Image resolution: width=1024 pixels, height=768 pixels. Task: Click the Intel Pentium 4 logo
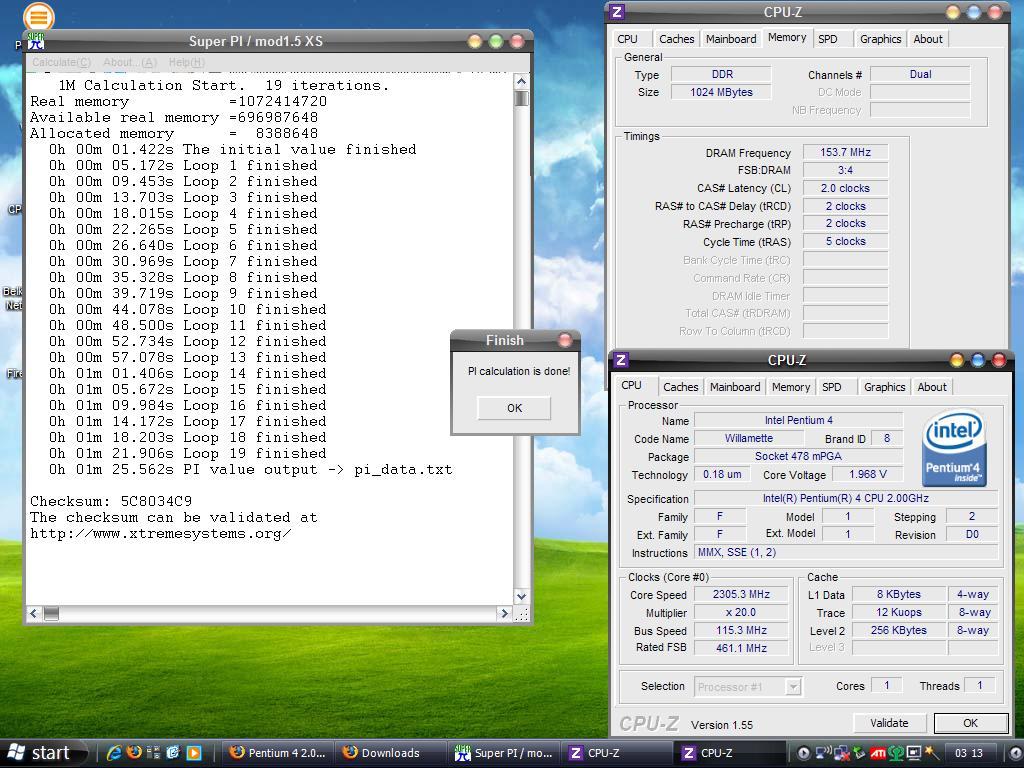953,447
